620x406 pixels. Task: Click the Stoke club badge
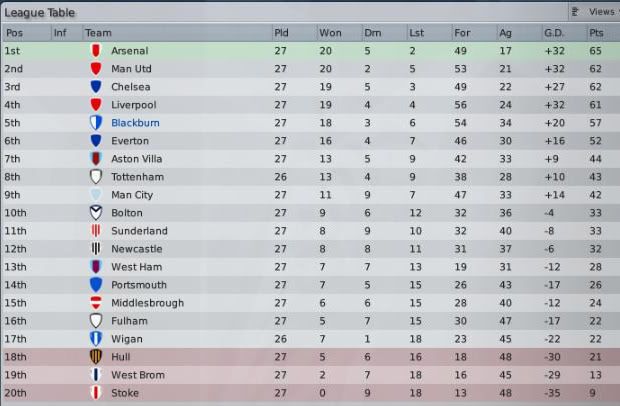[x=96, y=393]
